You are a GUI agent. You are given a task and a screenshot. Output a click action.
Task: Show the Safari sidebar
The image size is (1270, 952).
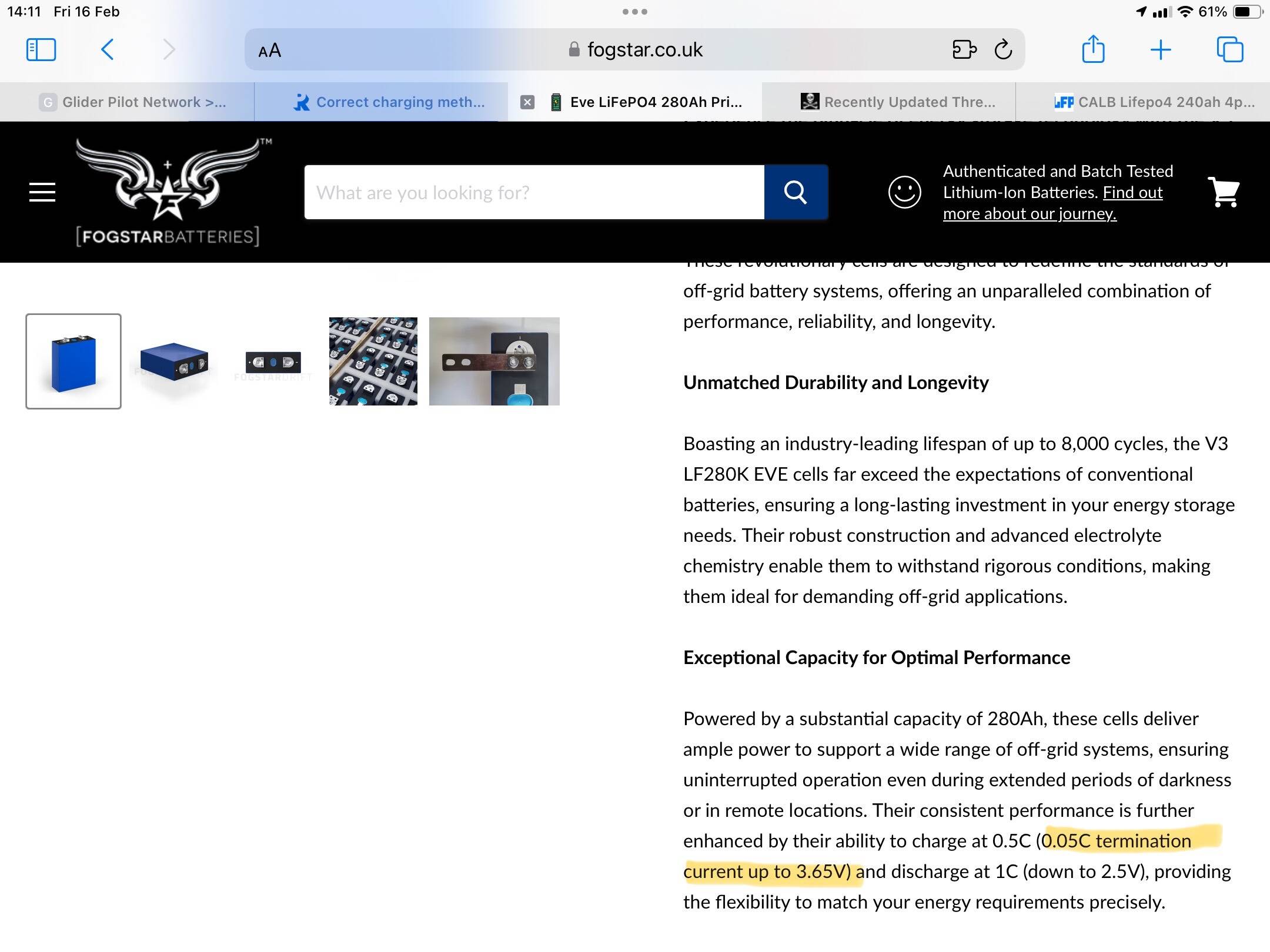coord(41,49)
